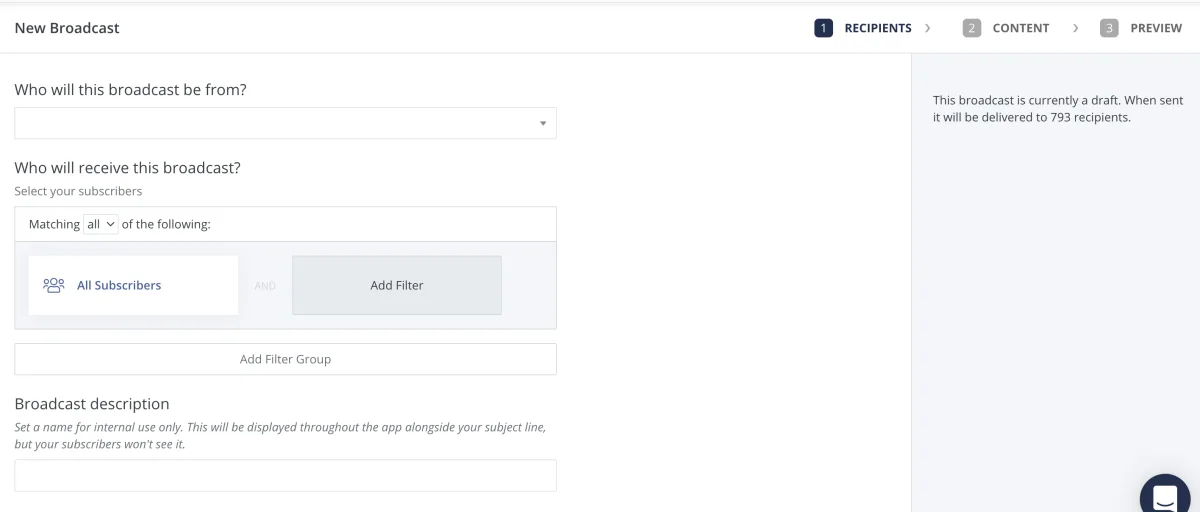The height and width of the screenshot is (512, 1200).
Task: Click 'Who will receive this broadcast?' label
Action: (x=127, y=167)
